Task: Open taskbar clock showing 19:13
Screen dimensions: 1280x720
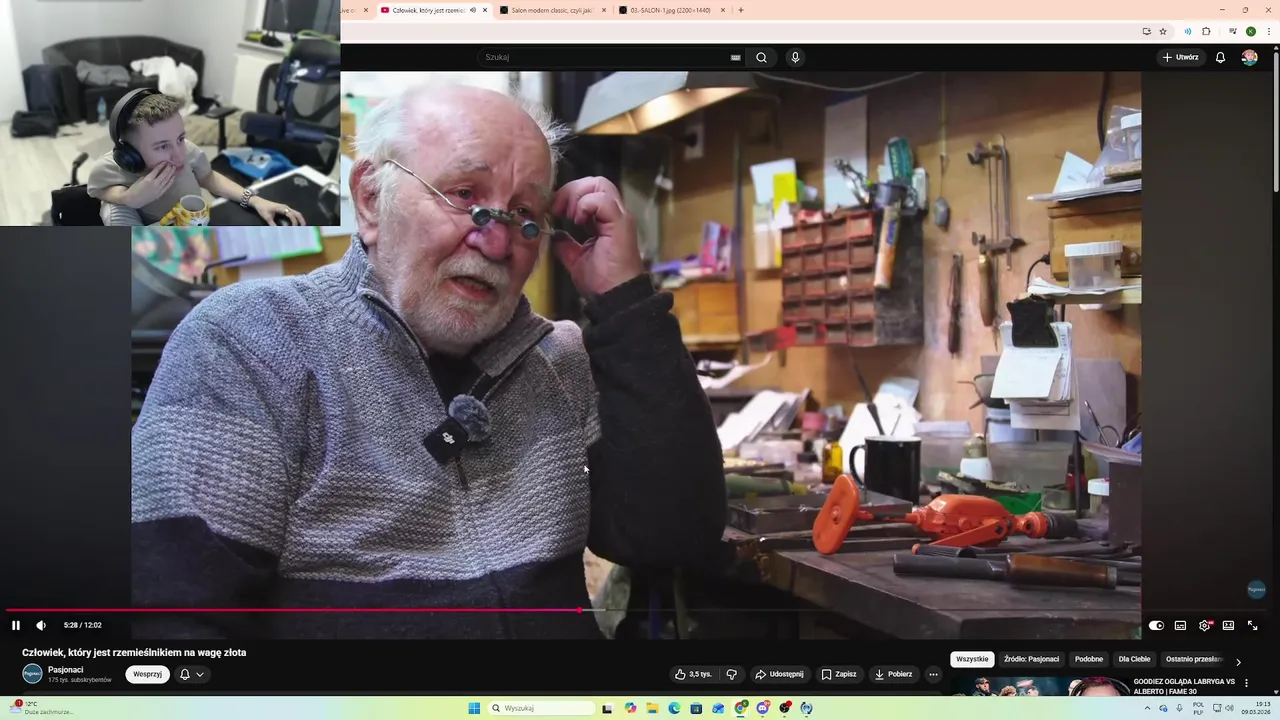Action: click(1255, 708)
